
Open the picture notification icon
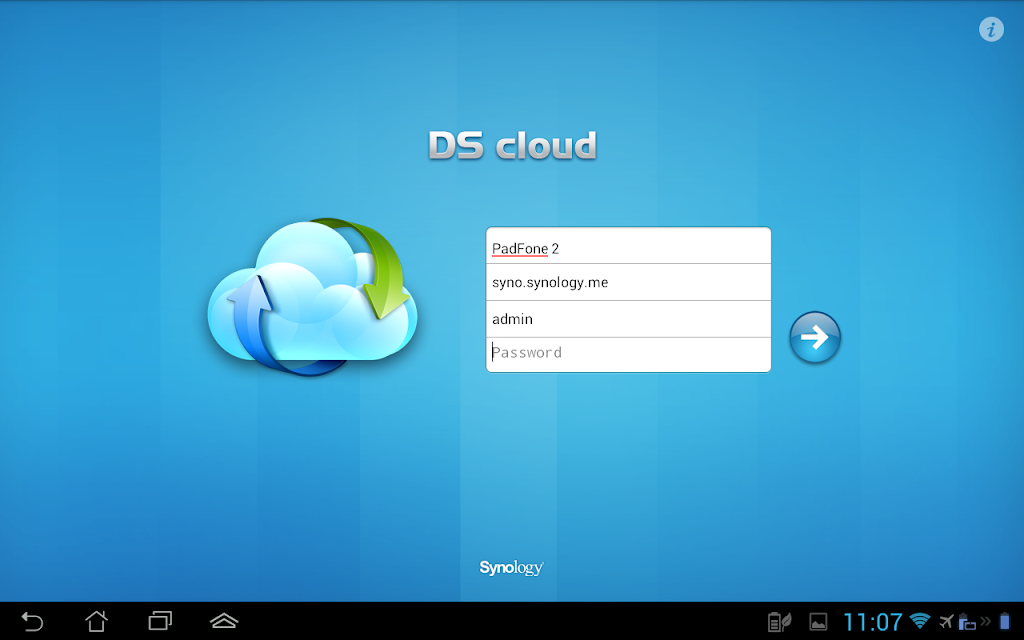[818, 622]
